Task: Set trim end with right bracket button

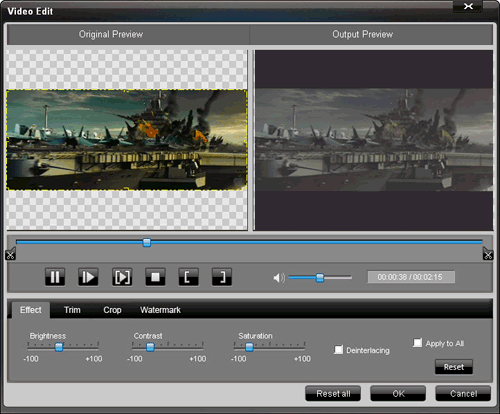Action: click(222, 277)
